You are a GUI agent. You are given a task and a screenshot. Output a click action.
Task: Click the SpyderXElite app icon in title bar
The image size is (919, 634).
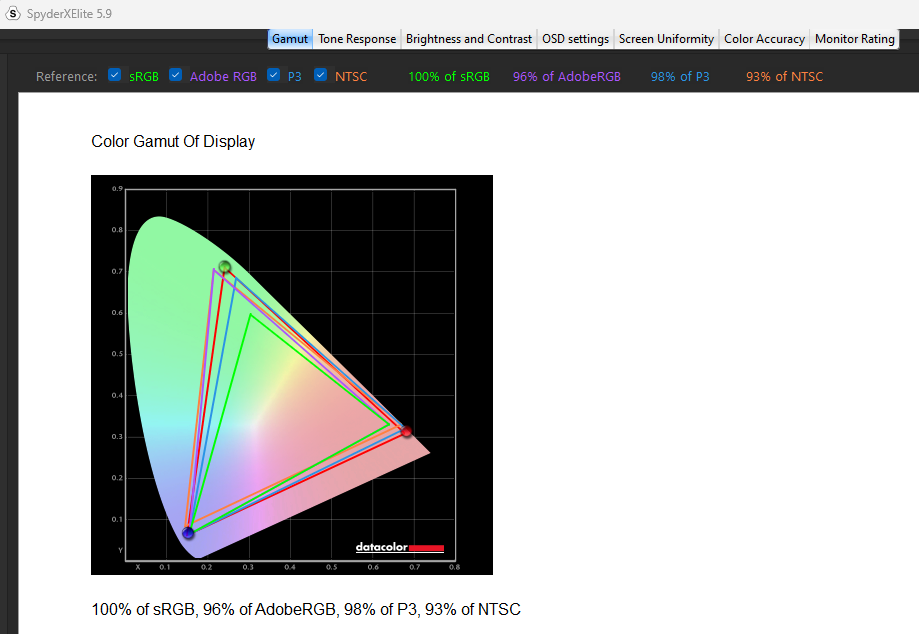point(13,13)
